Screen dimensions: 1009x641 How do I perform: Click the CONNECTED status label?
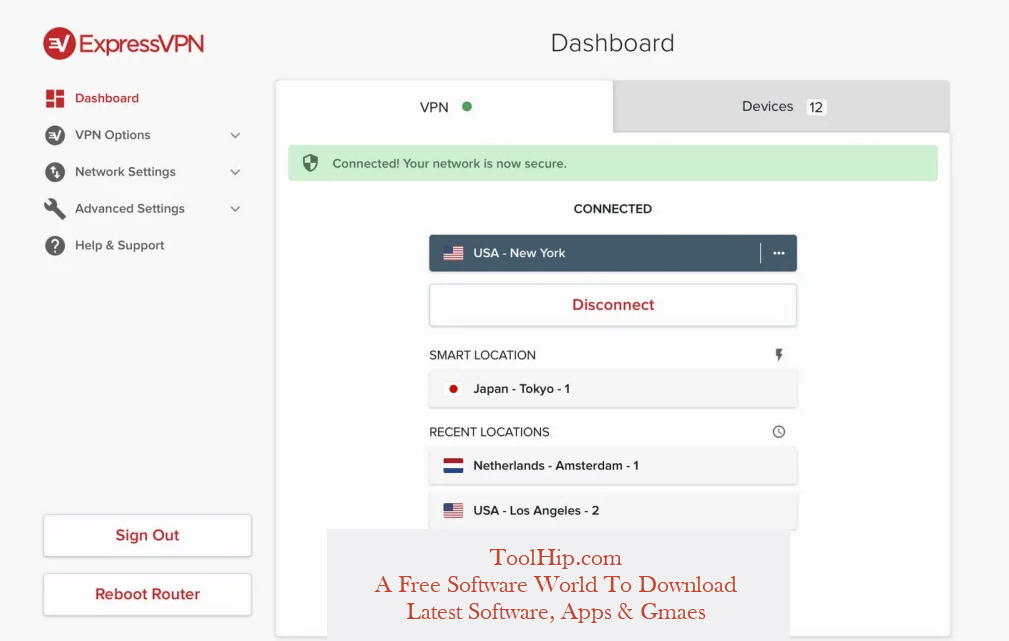coord(613,209)
